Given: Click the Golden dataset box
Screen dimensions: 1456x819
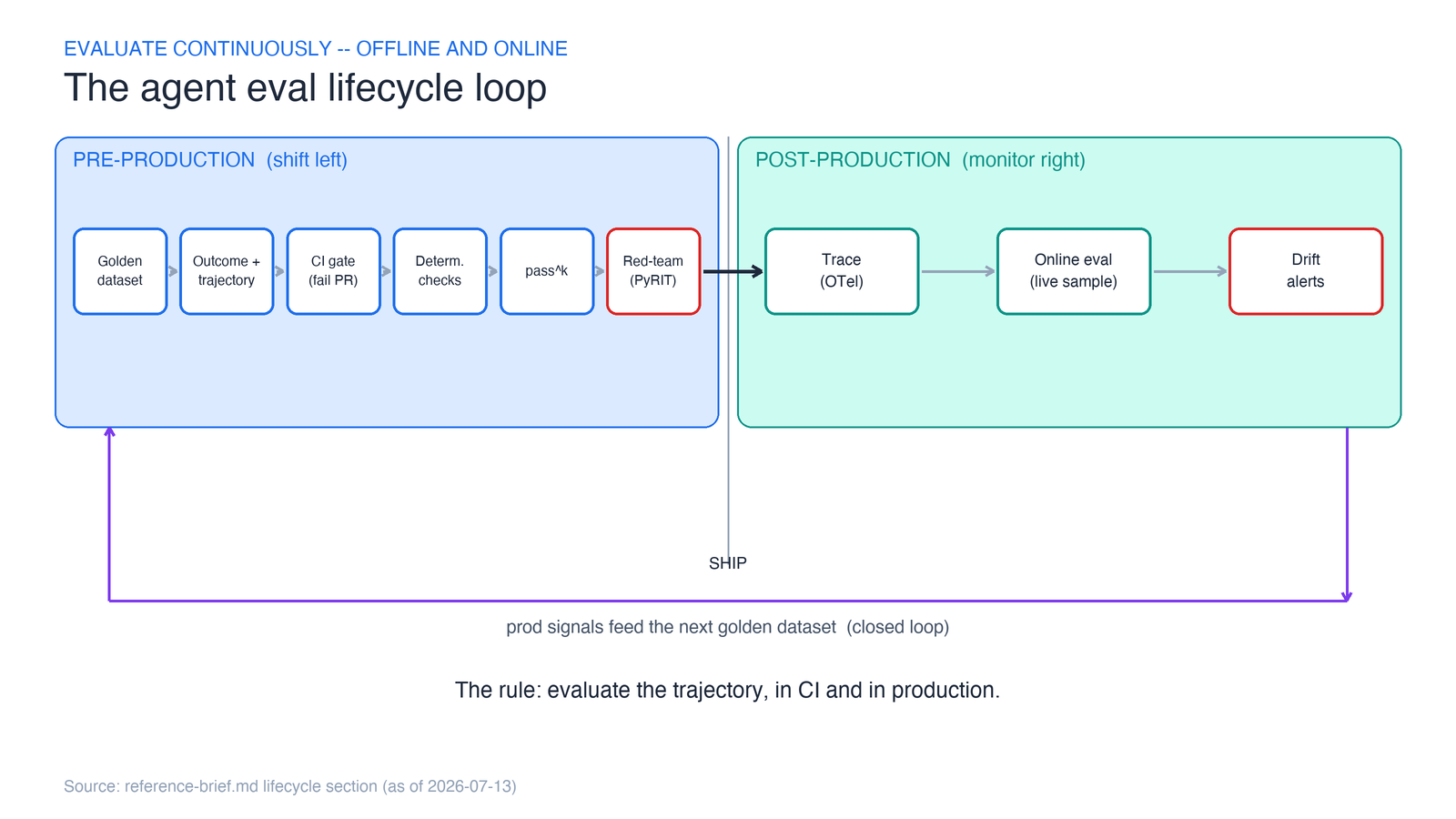Looking at the screenshot, I should [x=120, y=271].
